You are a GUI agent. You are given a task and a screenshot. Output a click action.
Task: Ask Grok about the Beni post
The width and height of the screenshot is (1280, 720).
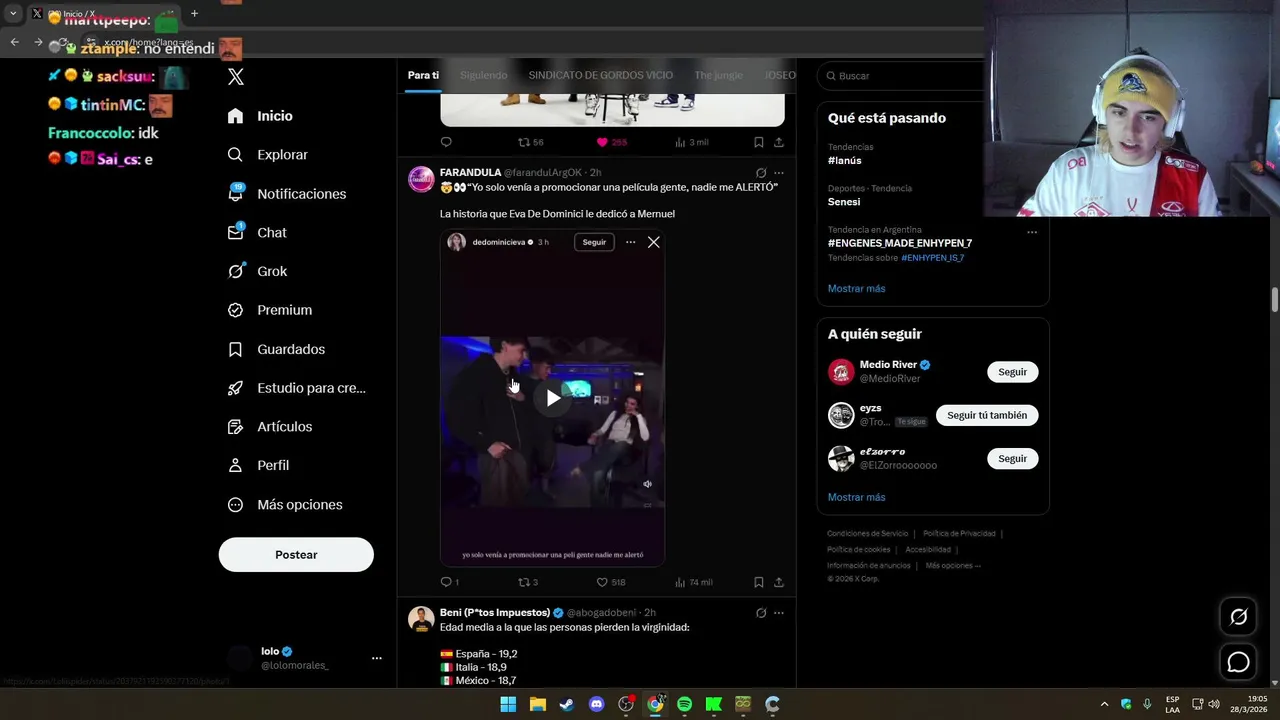[x=761, y=613]
